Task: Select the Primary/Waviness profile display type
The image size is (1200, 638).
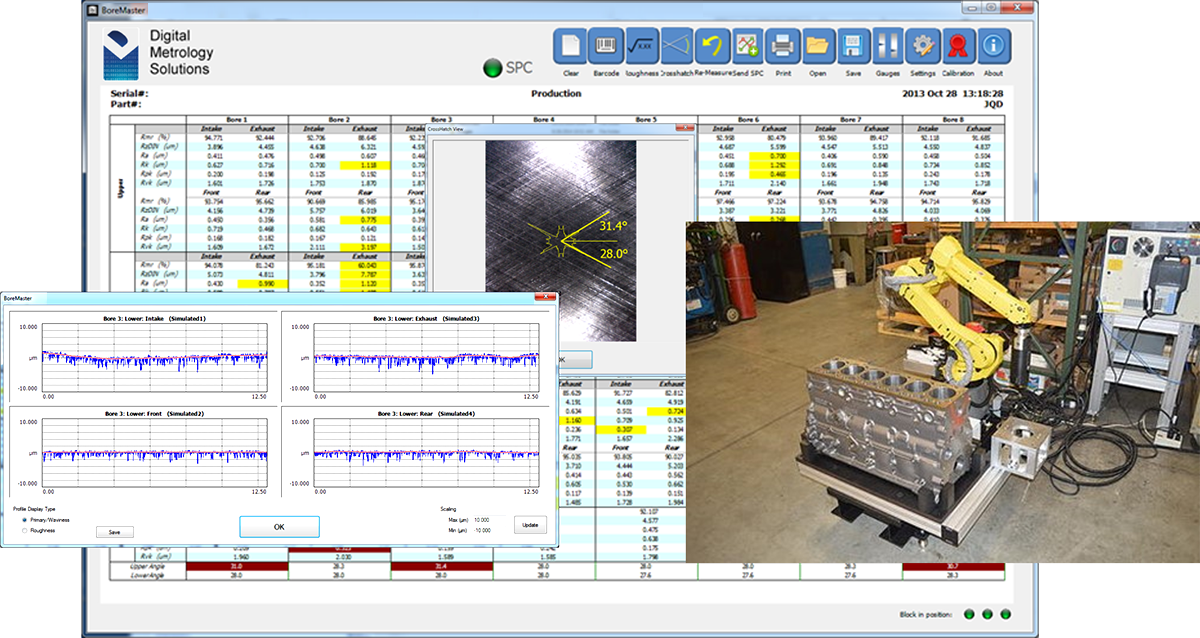Action: (25, 519)
